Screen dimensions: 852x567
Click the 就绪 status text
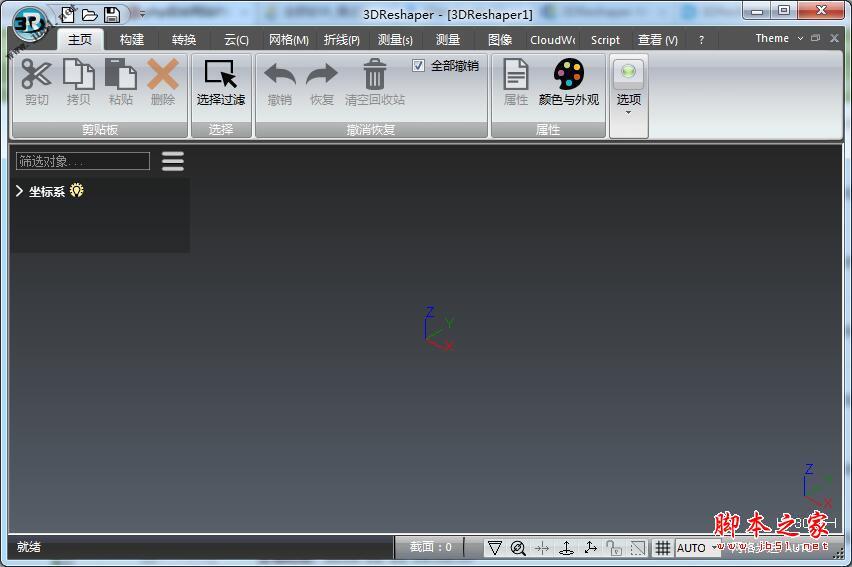point(28,547)
